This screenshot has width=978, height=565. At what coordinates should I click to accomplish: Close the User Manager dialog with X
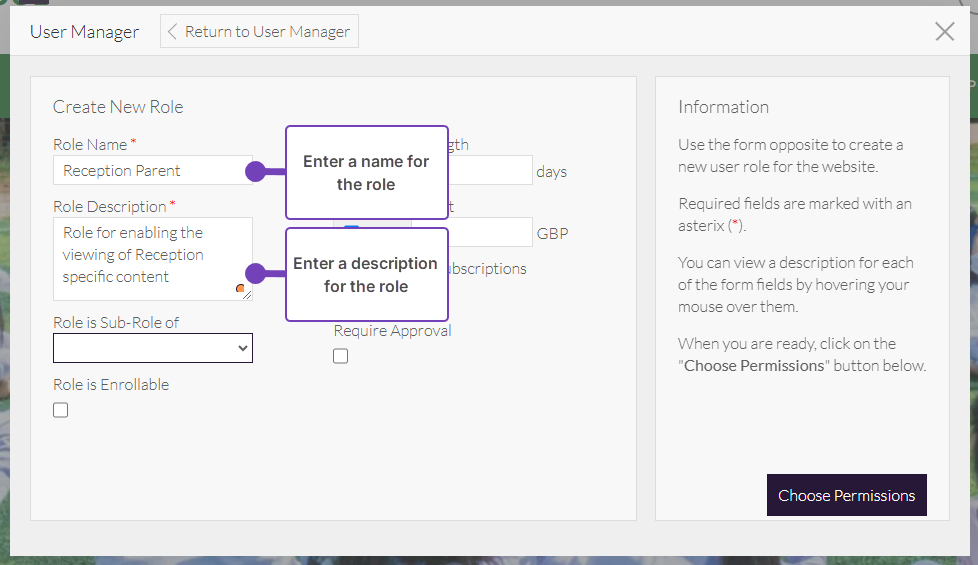coord(944,32)
